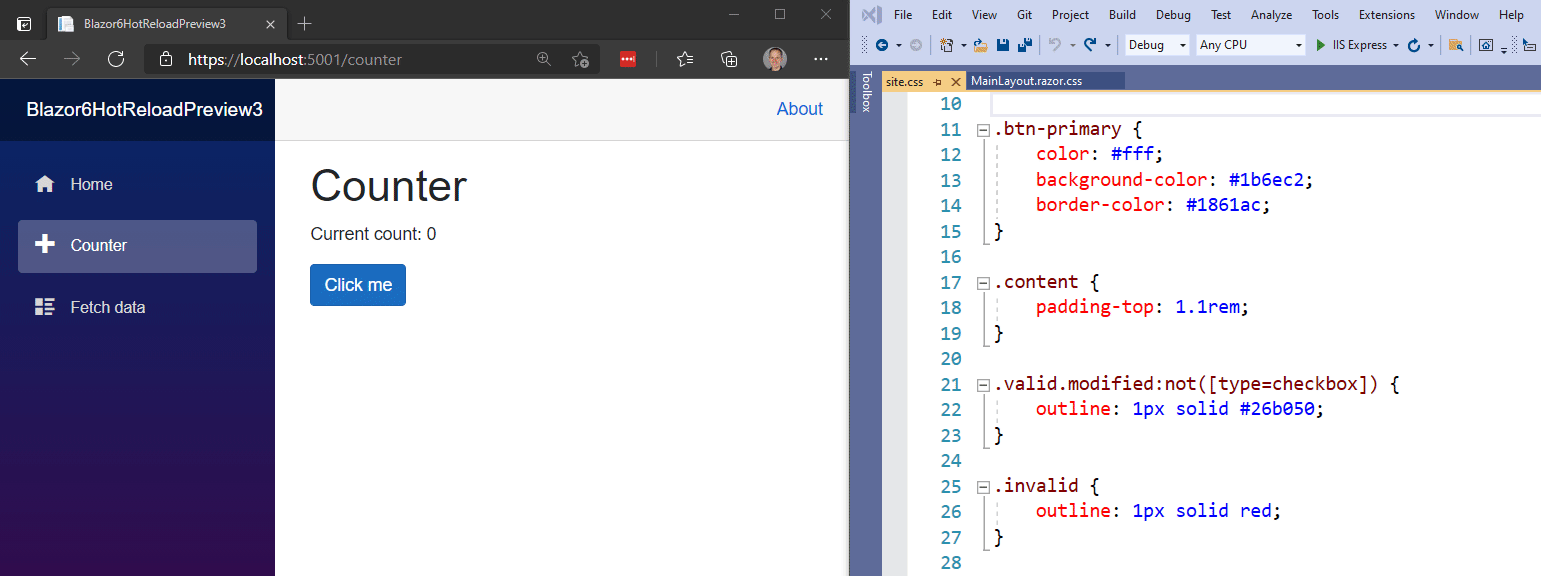Open the Edit menu
The width and height of the screenshot is (1541, 576).
(942, 15)
